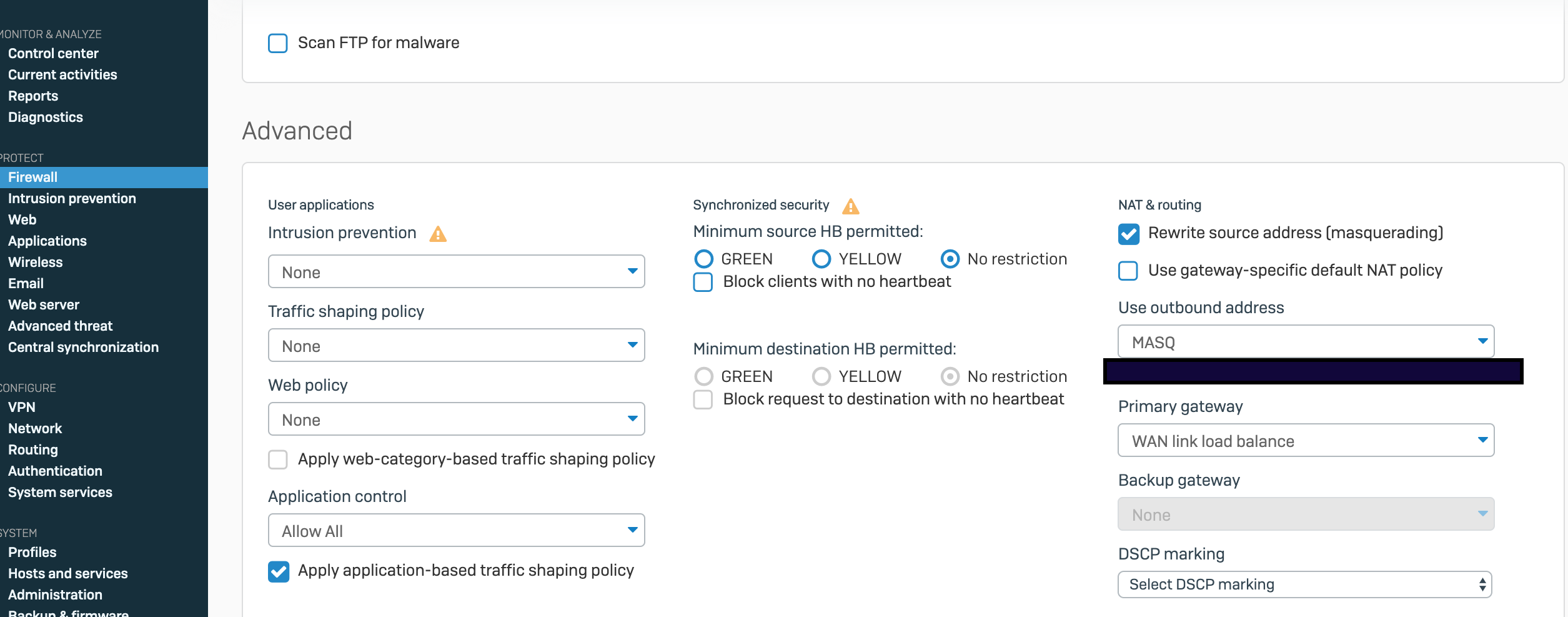Toggle Apply application-based traffic shaping policy
This screenshot has width=1568, height=617.
(279, 571)
